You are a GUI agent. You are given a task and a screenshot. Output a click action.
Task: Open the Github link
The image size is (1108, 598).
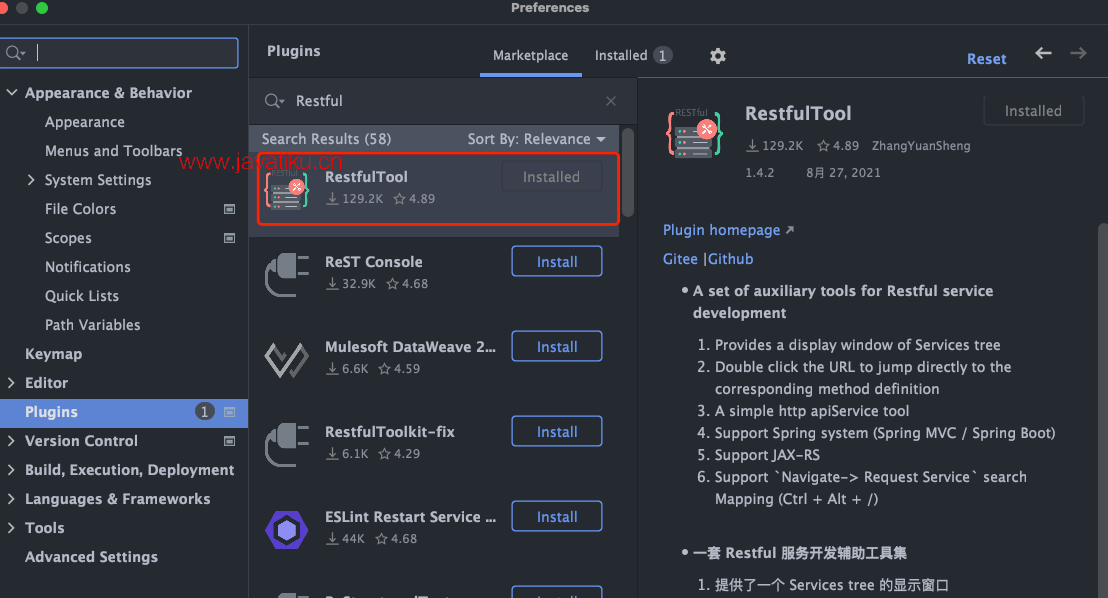pos(730,259)
